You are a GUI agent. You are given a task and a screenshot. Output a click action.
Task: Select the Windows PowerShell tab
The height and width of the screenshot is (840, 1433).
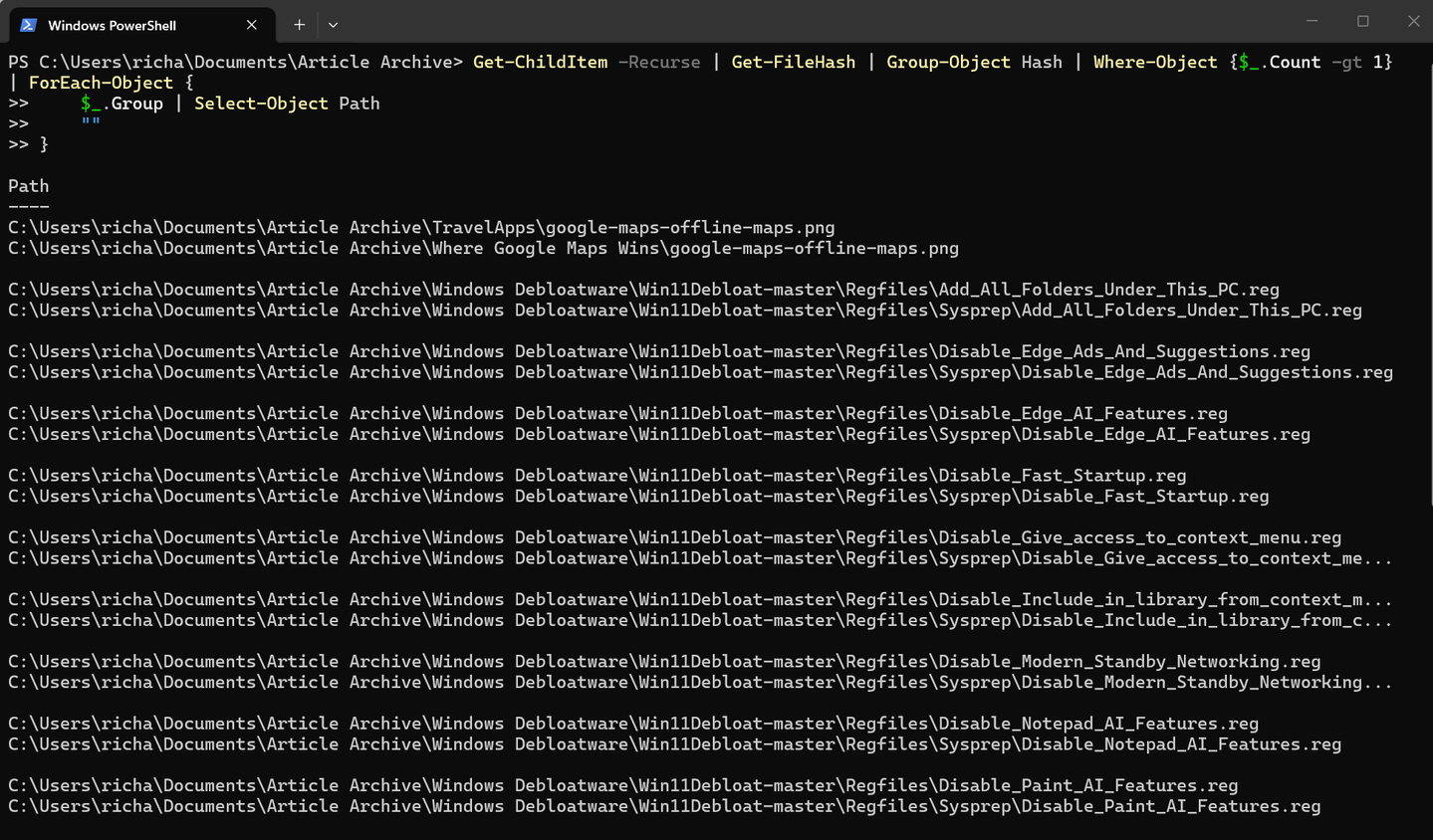pos(141,25)
